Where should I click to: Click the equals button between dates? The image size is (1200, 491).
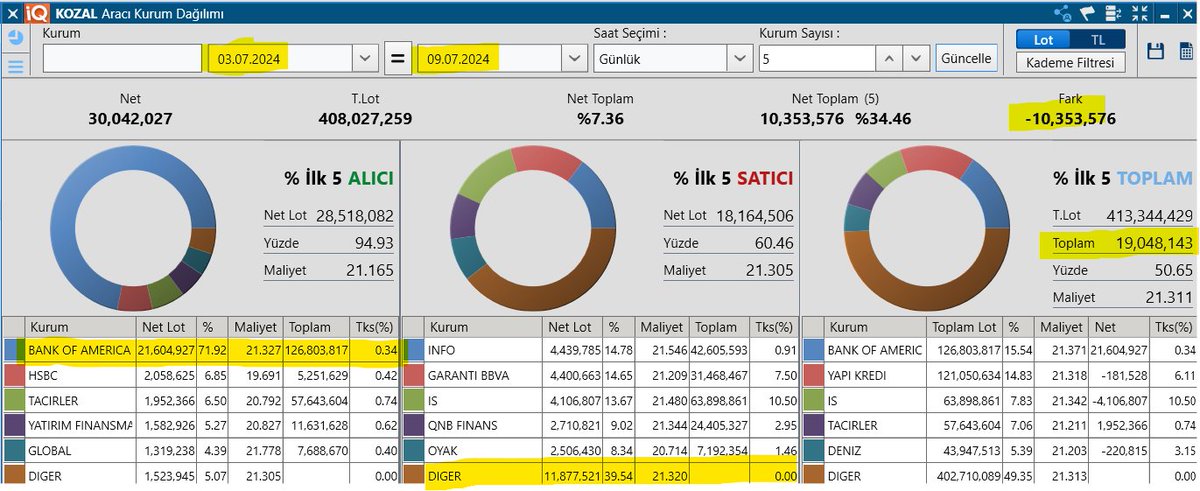(x=397, y=58)
